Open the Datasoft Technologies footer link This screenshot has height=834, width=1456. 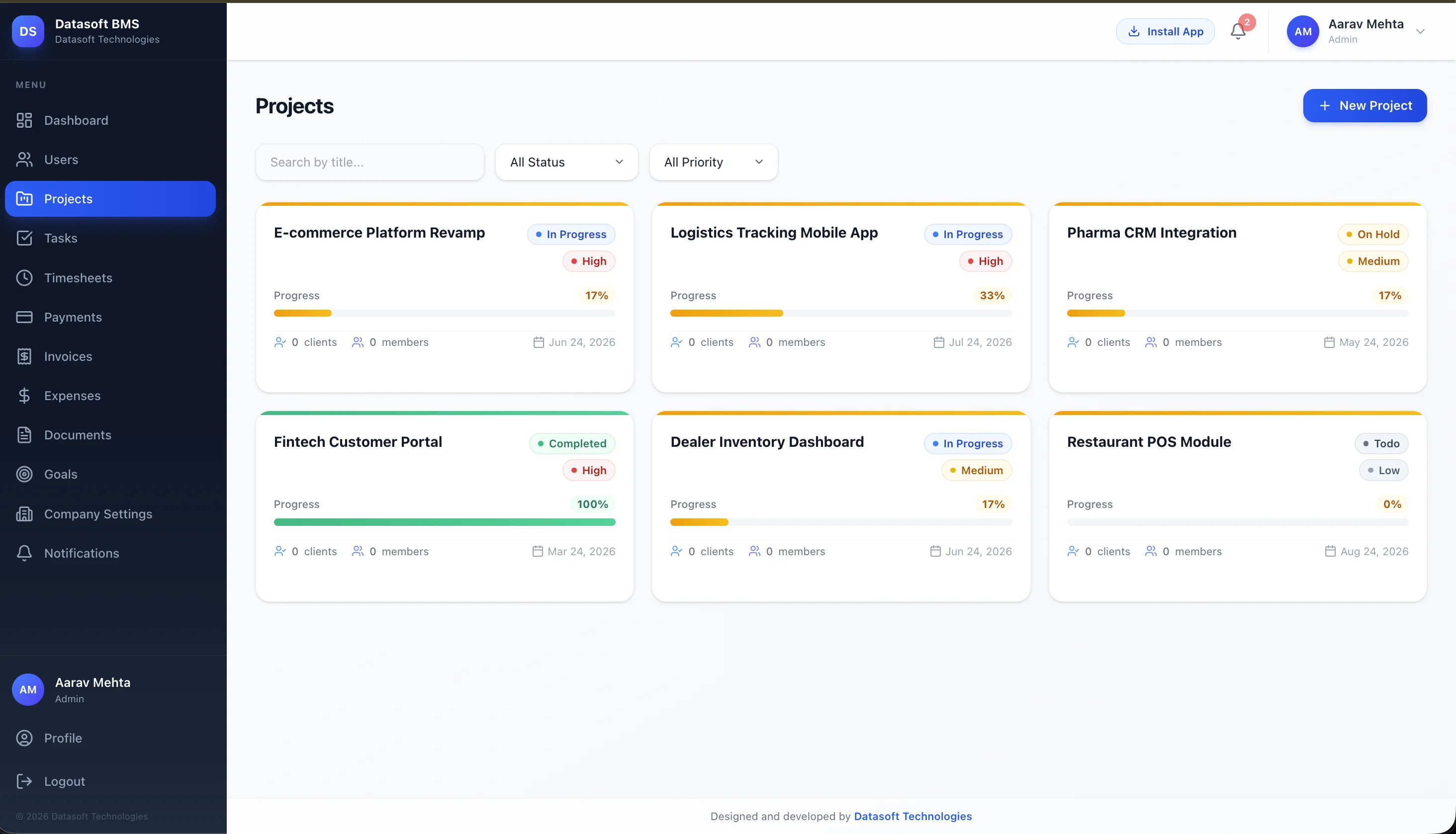pos(912,816)
